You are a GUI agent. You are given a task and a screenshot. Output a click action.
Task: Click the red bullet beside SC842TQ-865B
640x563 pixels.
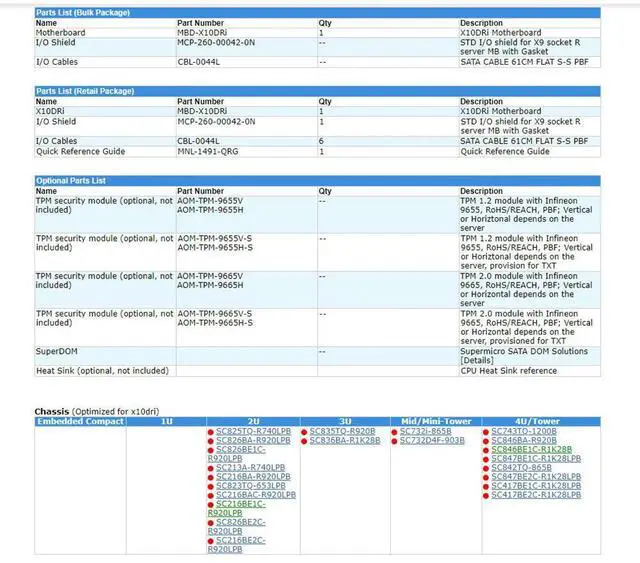point(486,468)
